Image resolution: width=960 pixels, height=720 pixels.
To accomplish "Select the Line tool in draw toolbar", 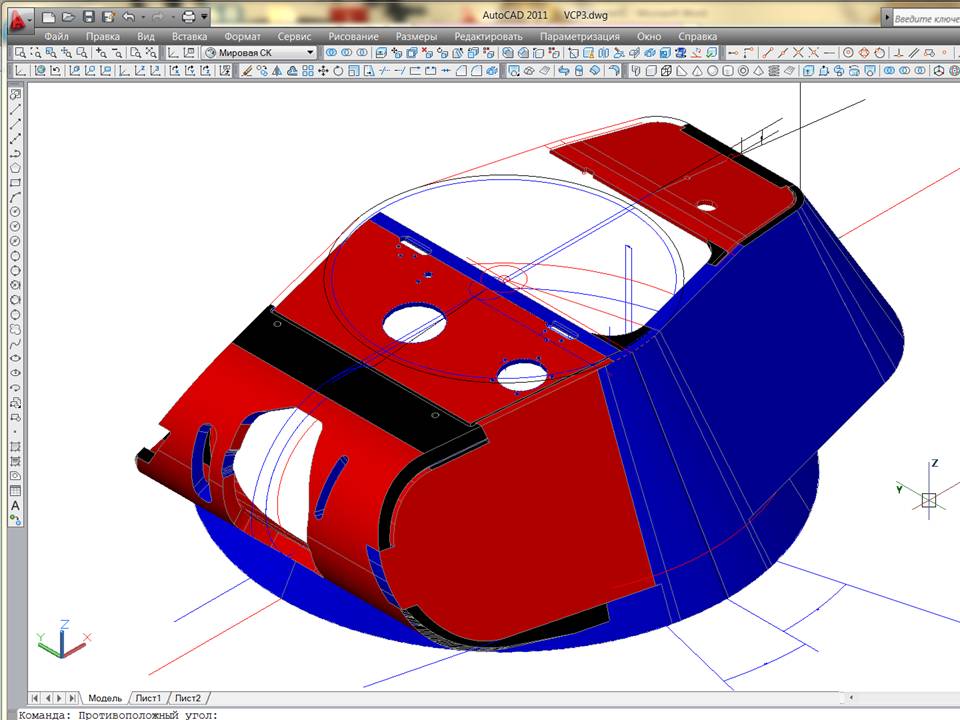I will 15,109.
